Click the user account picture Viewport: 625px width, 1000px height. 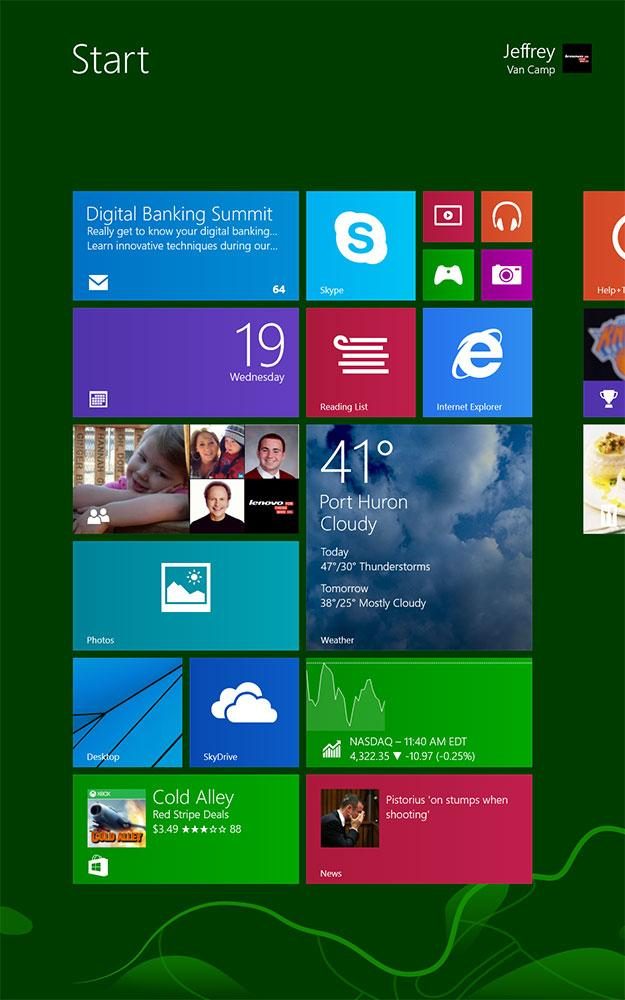(577, 58)
